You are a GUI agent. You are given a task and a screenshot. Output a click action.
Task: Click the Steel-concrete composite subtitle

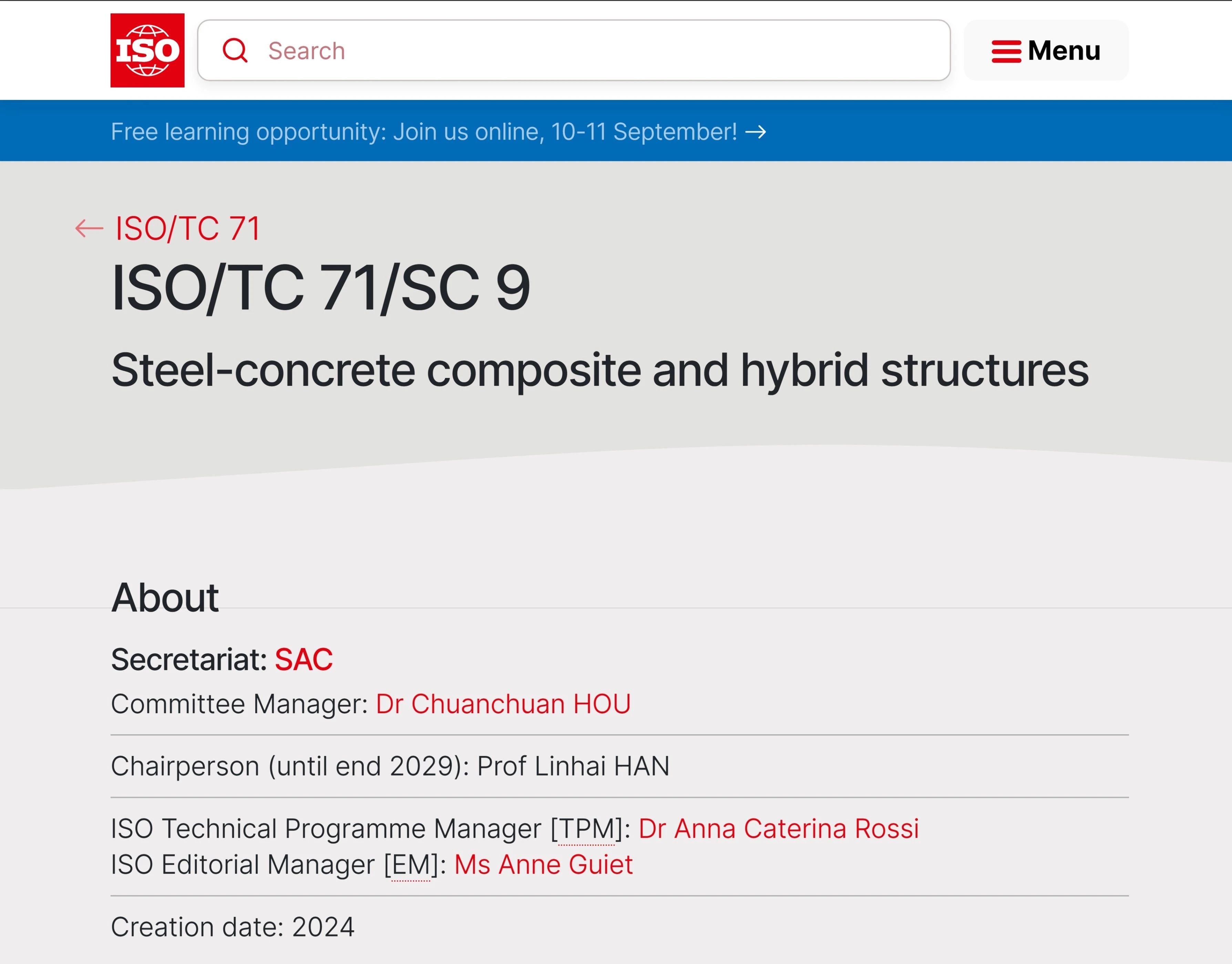pos(599,370)
